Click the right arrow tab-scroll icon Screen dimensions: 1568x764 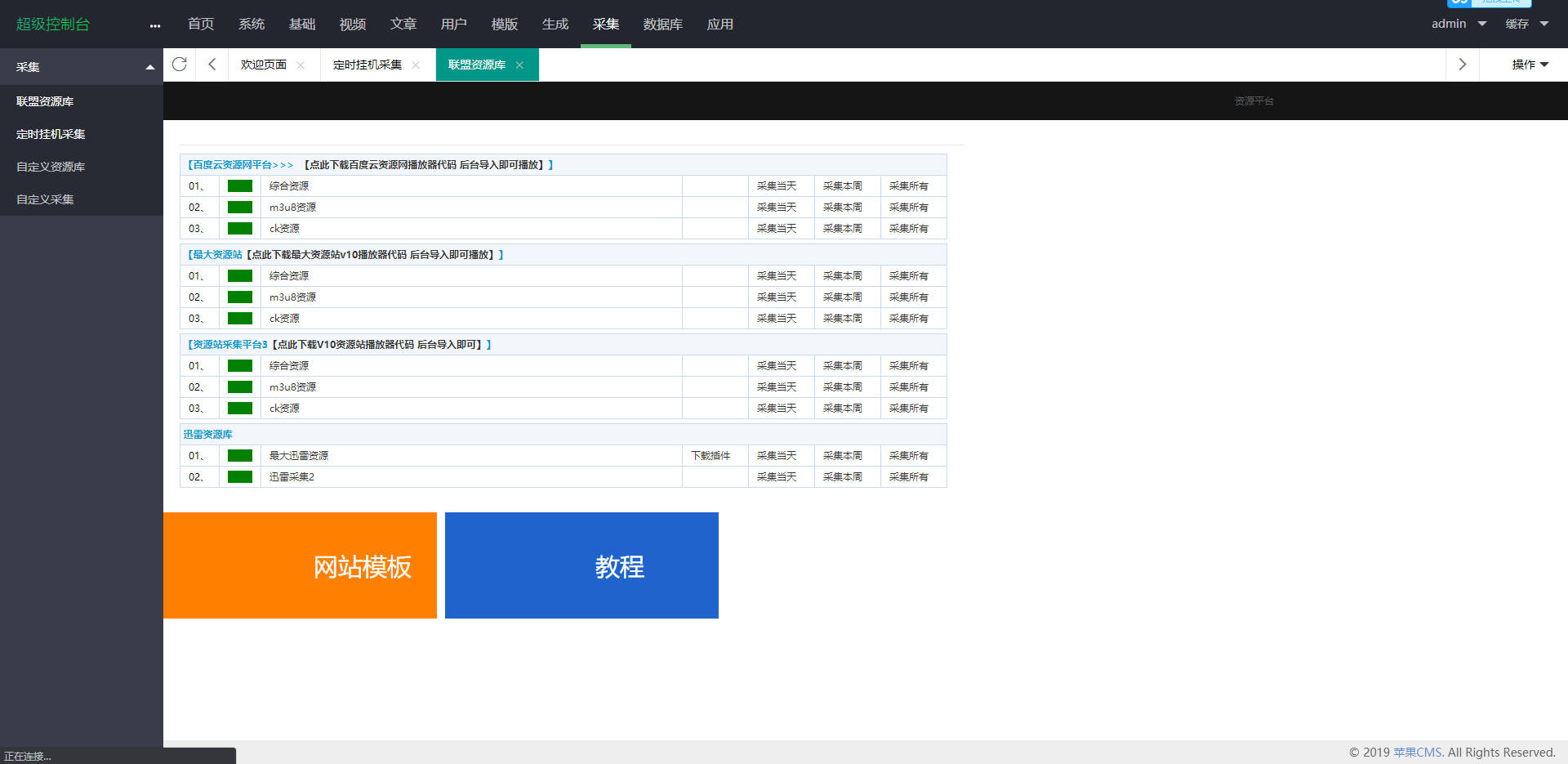point(1462,64)
